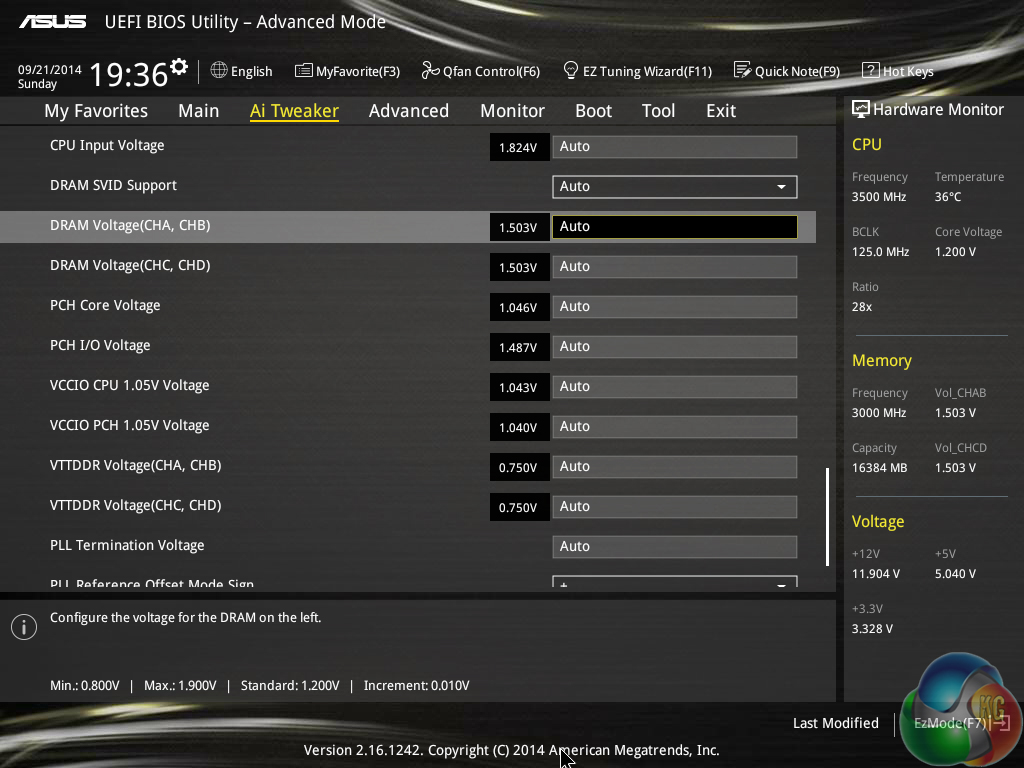The image size is (1024, 768).
Task: Switch to Main tab
Action: 199,111
